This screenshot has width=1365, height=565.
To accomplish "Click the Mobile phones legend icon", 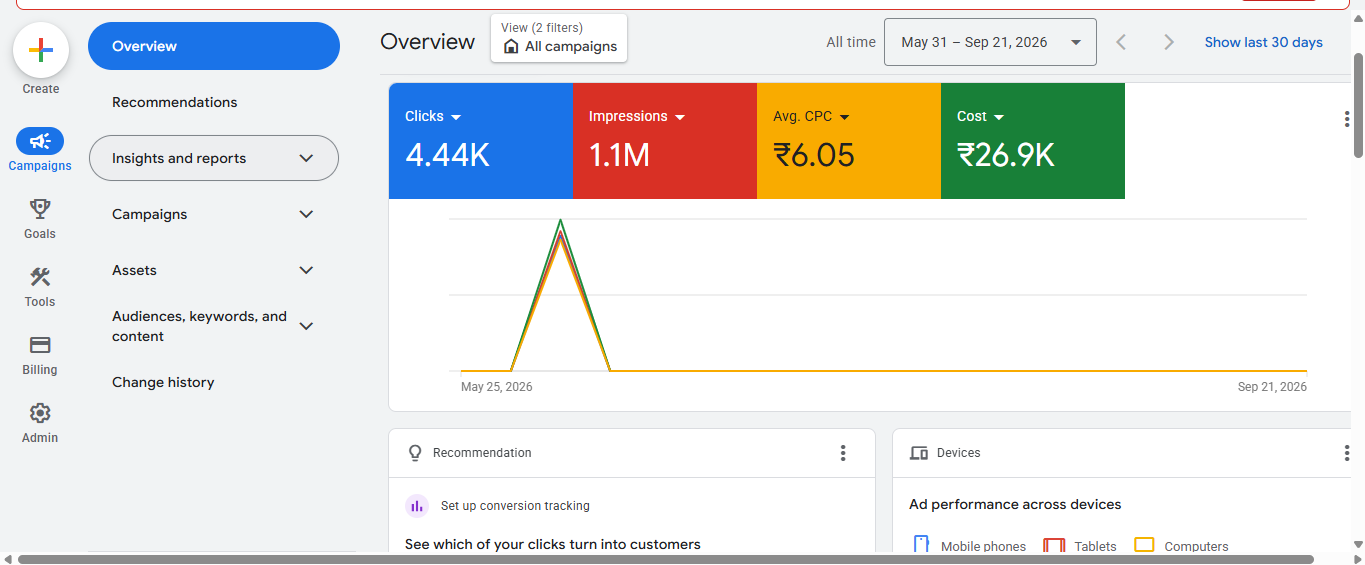I will [x=921, y=545].
